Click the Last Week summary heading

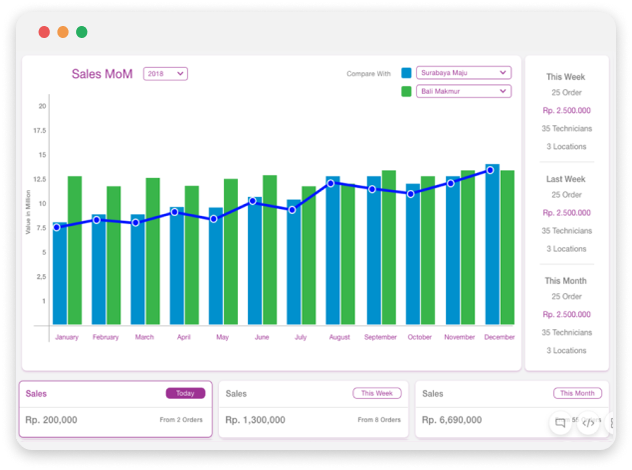click(566, 178)
